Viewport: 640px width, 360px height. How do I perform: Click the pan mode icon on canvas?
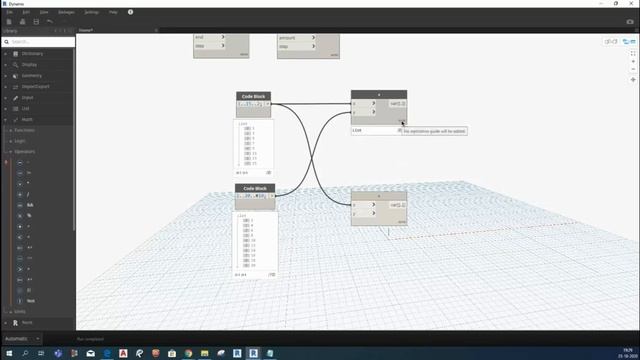tap(633, 80)
